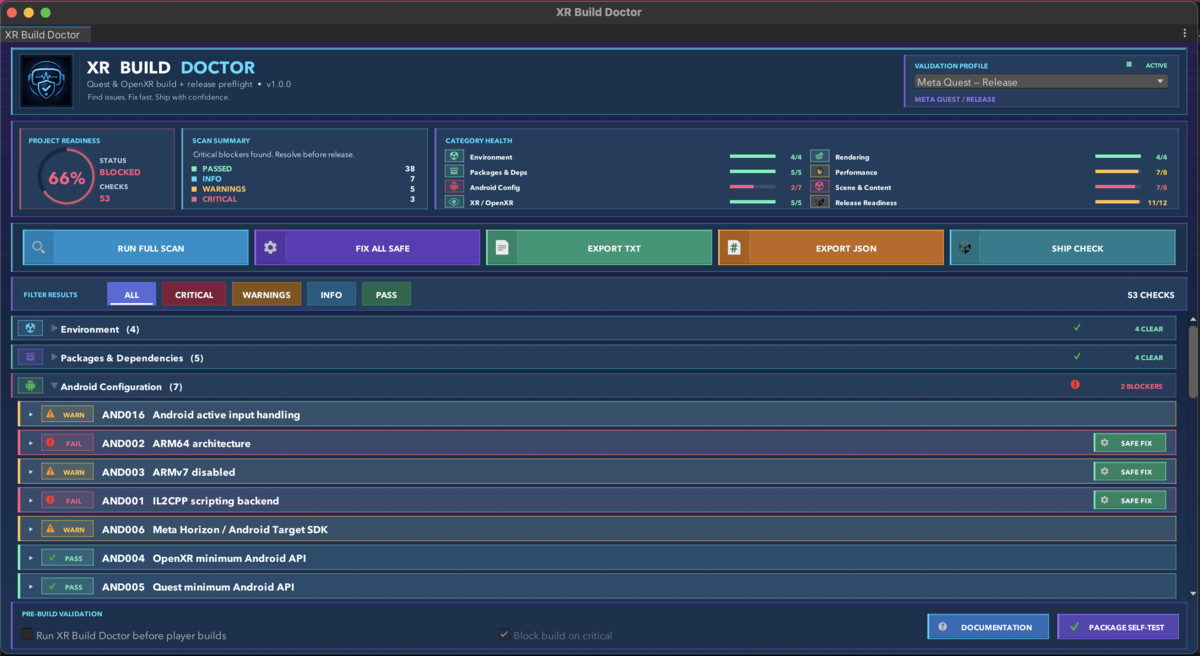Click the hash icon on Export JSON
The width and height of the screenshot is (1200, 656).
(x=734, y=248)
